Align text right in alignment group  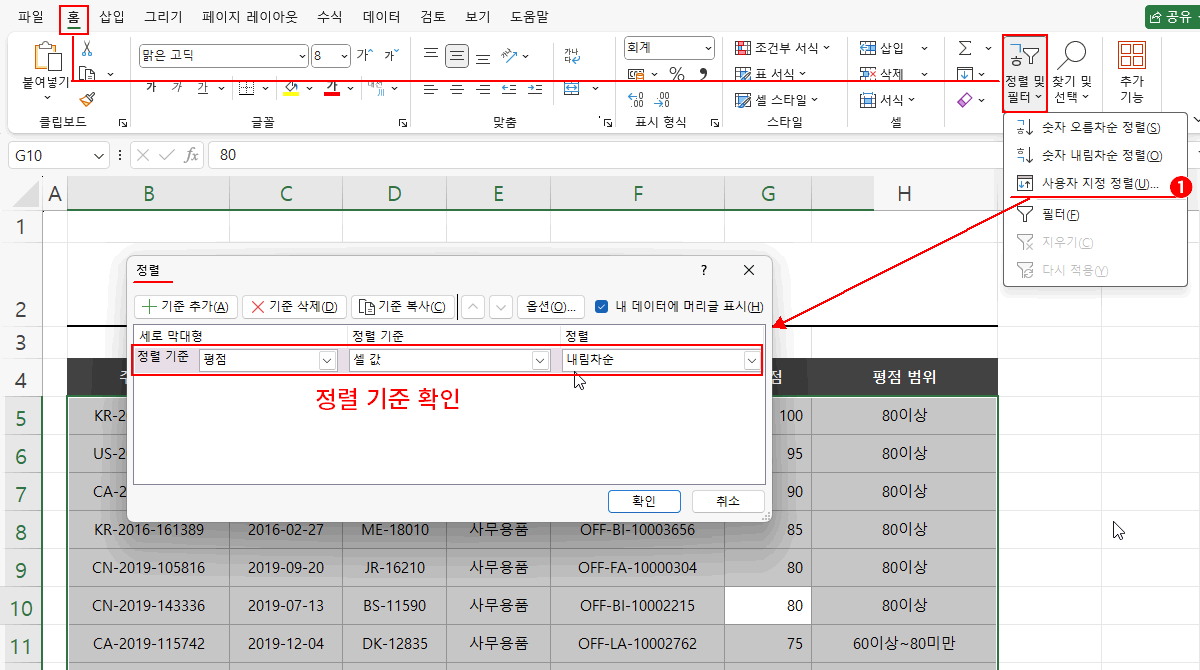tap(483, 88)
